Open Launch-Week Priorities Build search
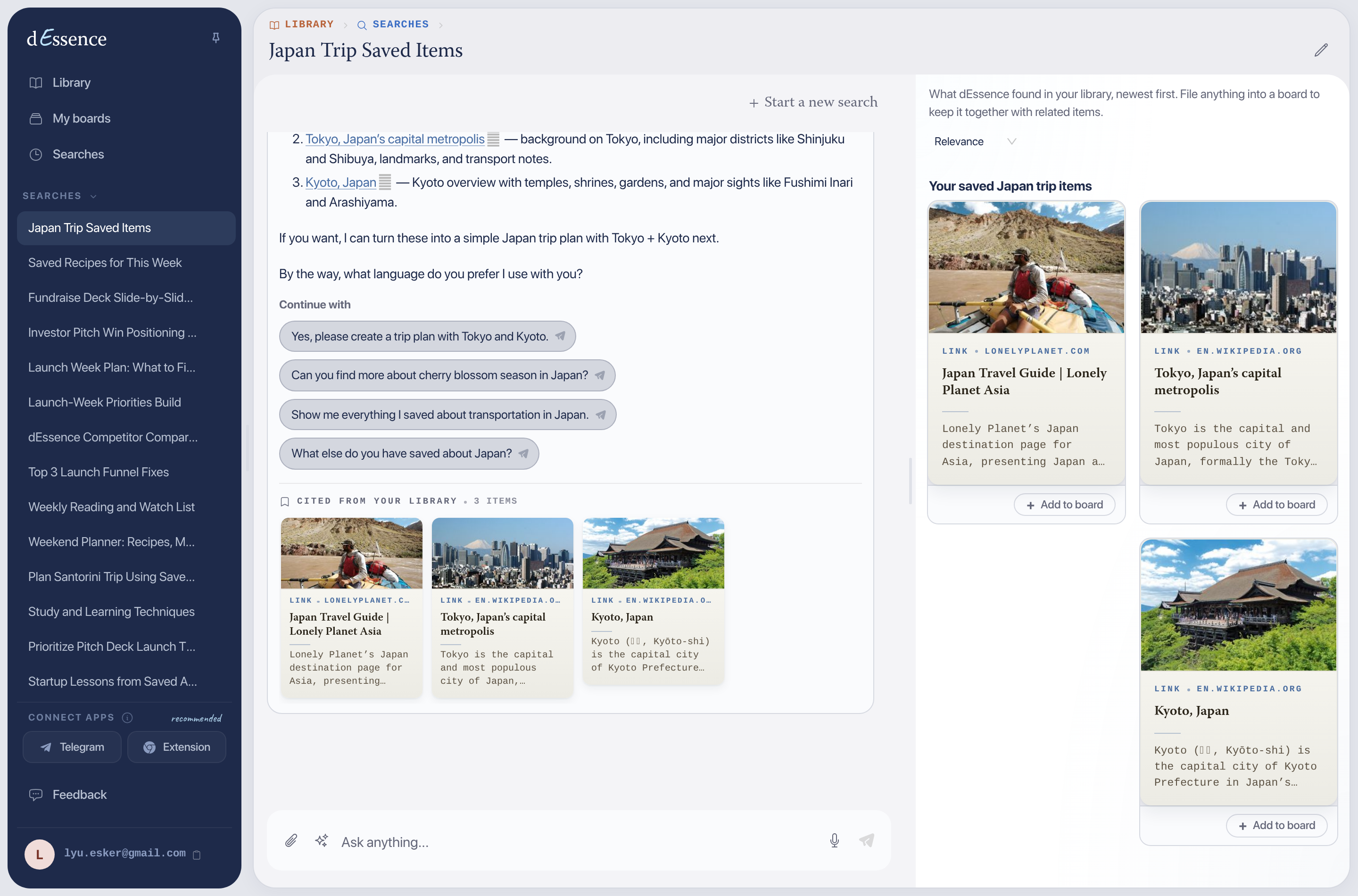The height and width of the screenshot is (896, 1358). (x=126, y=402)
